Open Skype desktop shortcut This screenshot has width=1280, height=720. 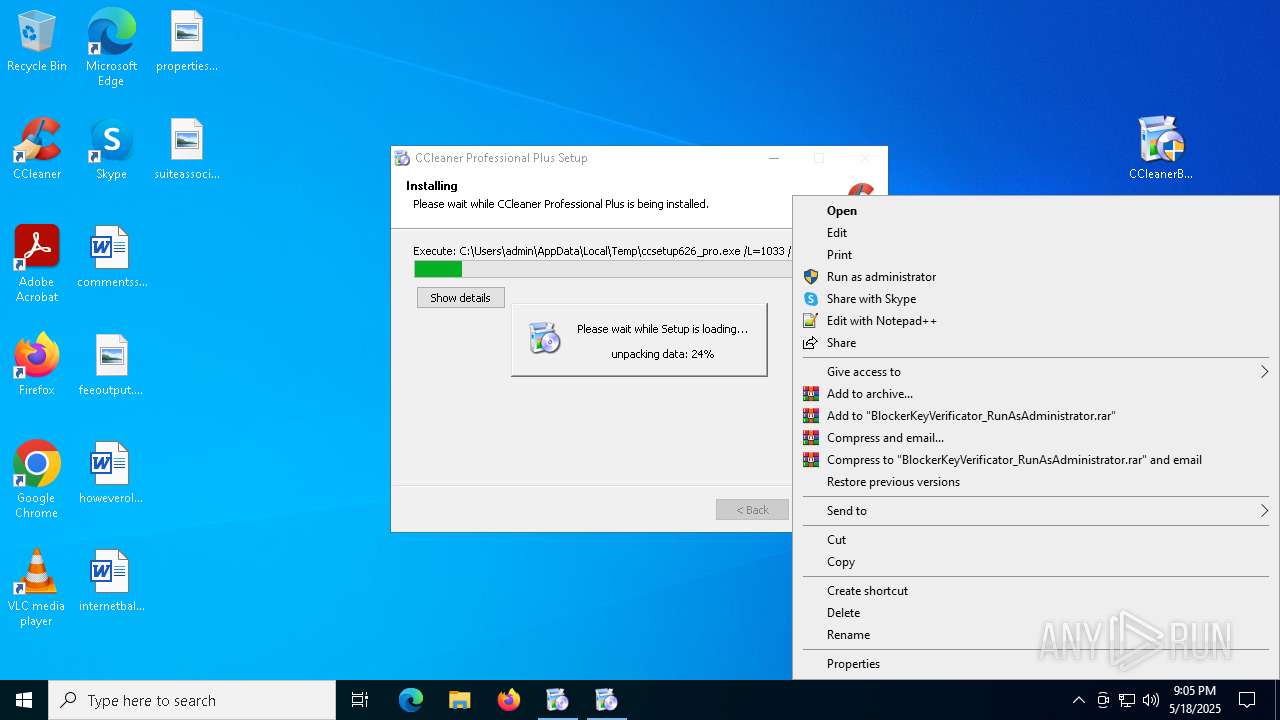(111, 150)
